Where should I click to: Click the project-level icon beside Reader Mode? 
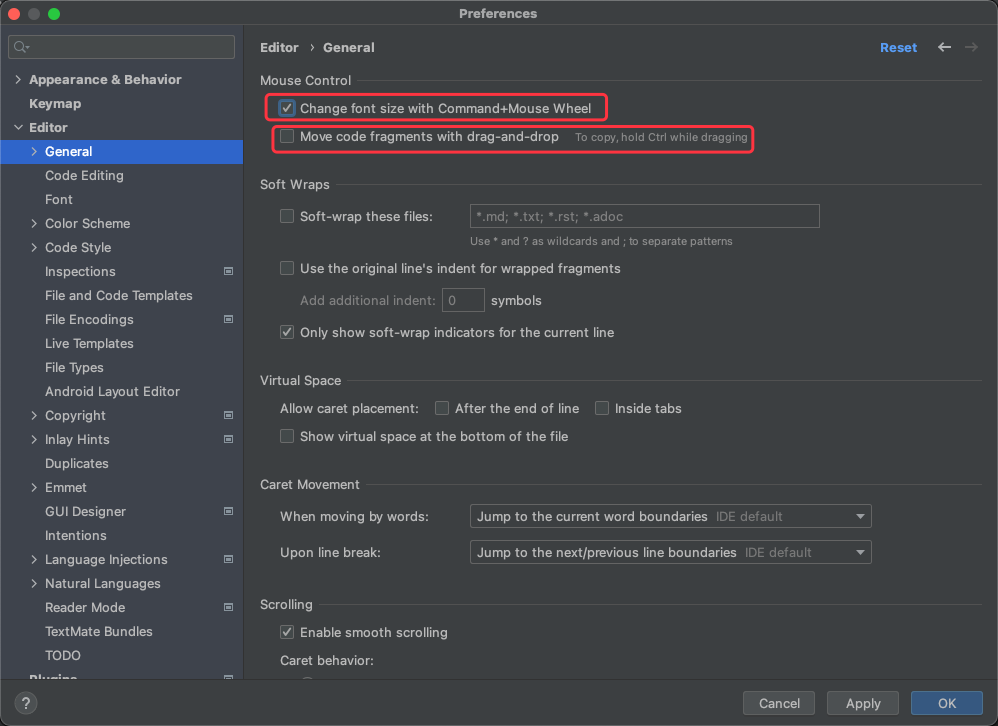pos(228,607)
